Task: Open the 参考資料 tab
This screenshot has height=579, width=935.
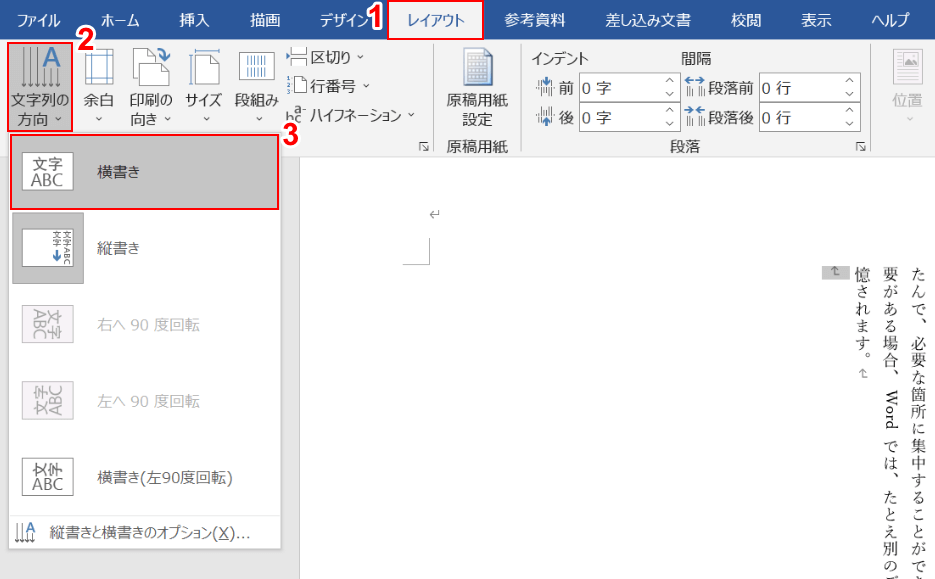Action: [534, 20]
